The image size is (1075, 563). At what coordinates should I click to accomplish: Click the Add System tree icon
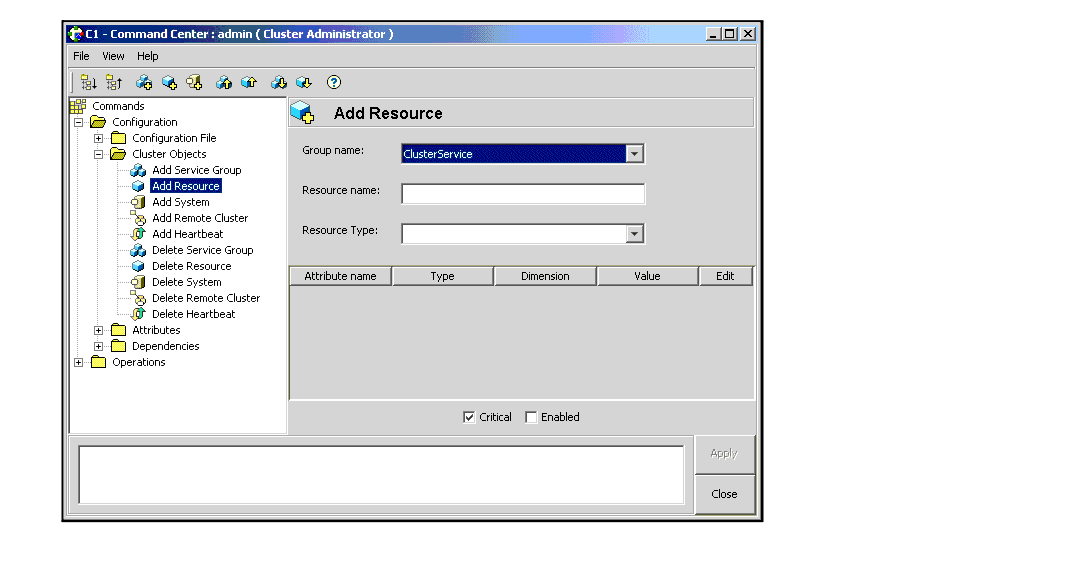(x=139, y=202)
